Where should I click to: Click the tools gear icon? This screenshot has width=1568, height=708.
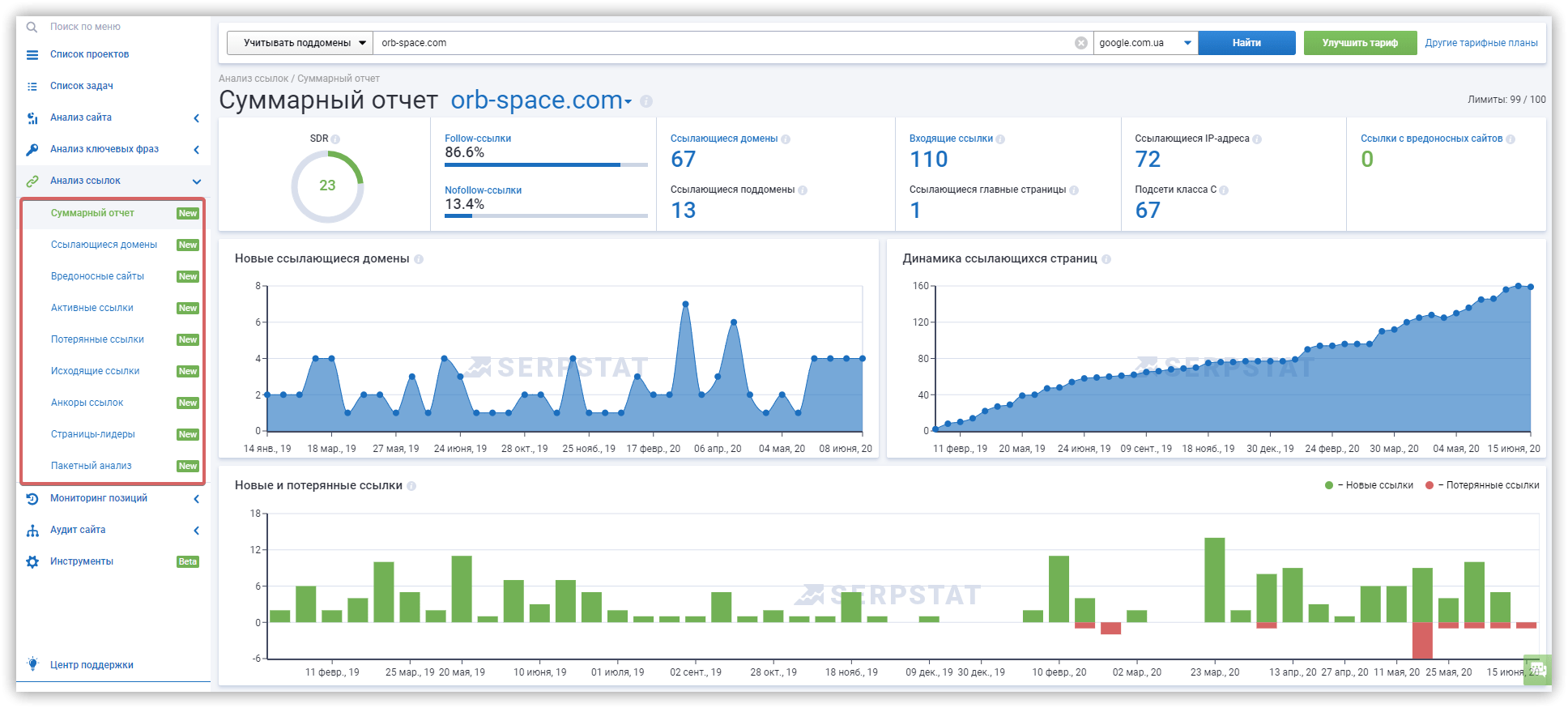pos(32,562)
